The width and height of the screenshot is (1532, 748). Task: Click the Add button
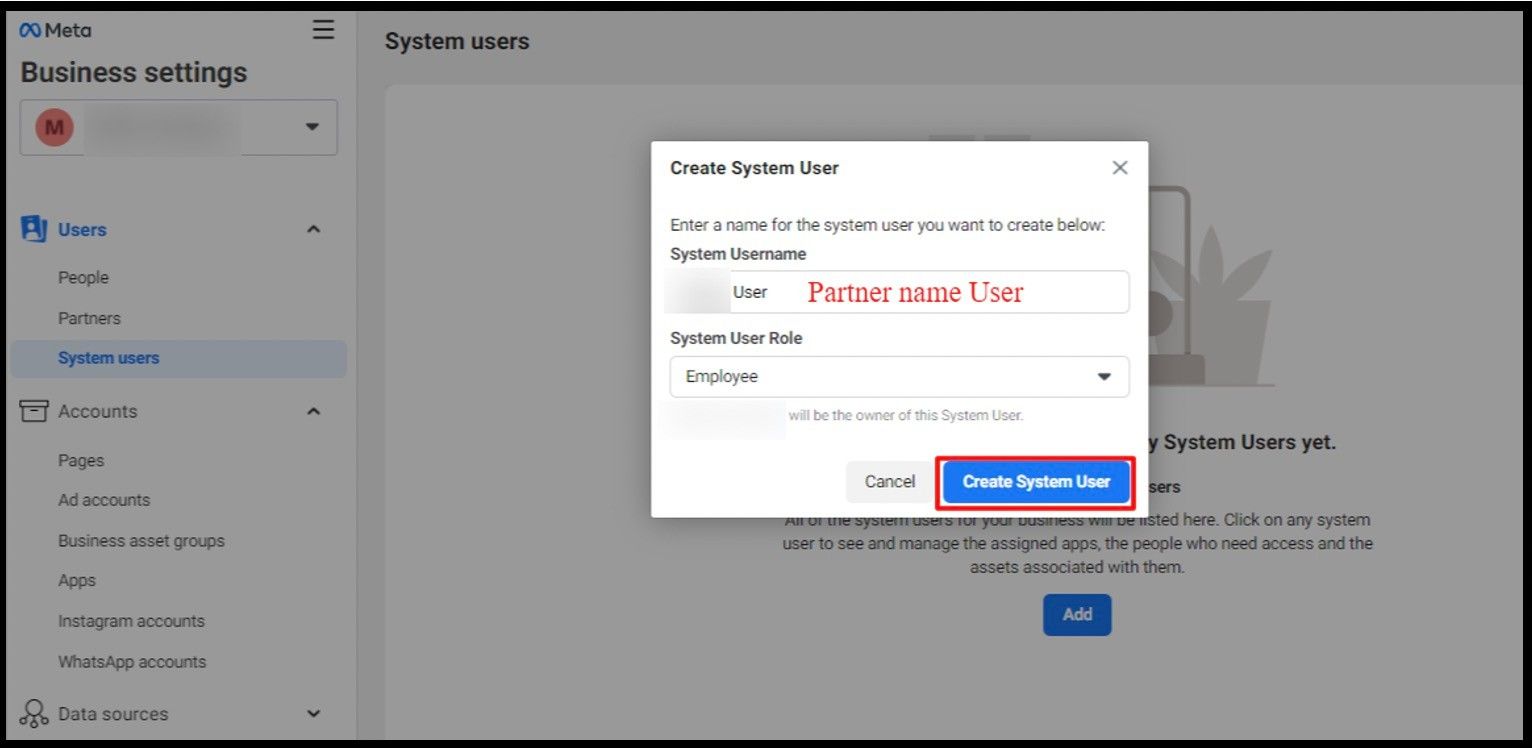tap(1077, 614)
